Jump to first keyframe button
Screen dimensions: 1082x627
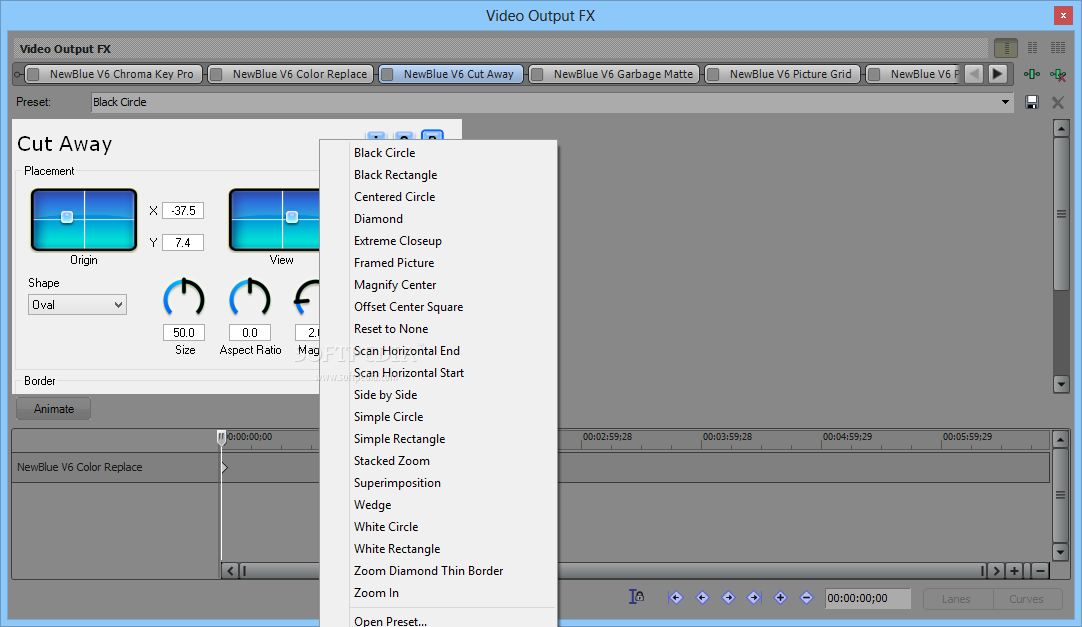(676, 598)
